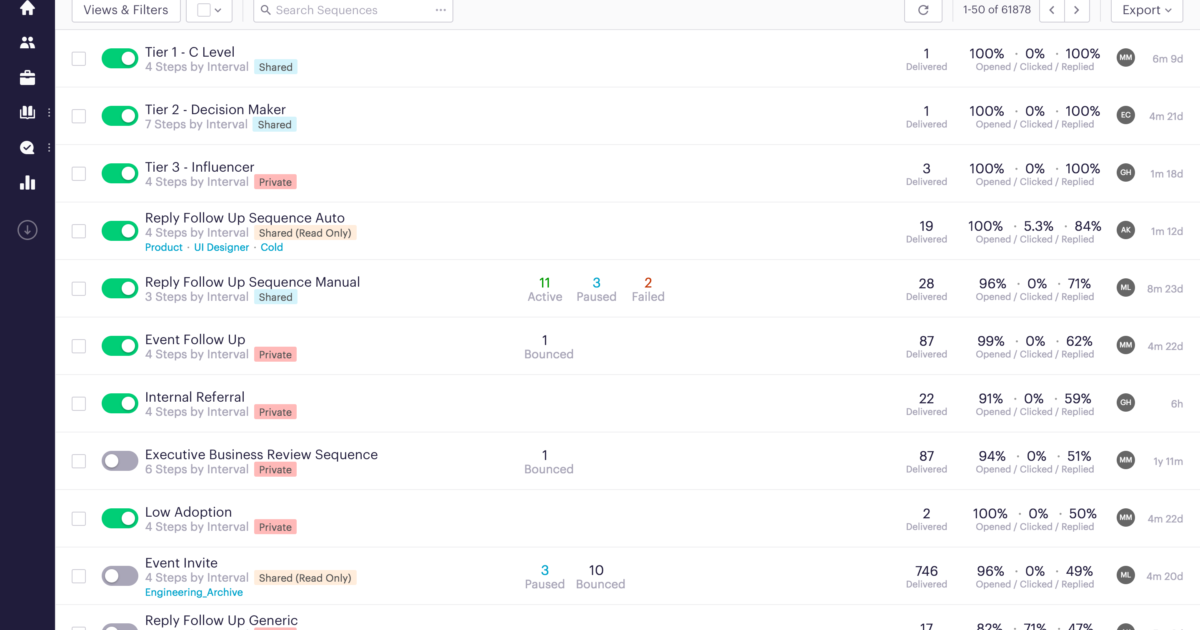Viewport: 1200px width, 630px height.
Task: Disable the Tier 1 - C Level sequence toggle
Action: tap(120, 58)
